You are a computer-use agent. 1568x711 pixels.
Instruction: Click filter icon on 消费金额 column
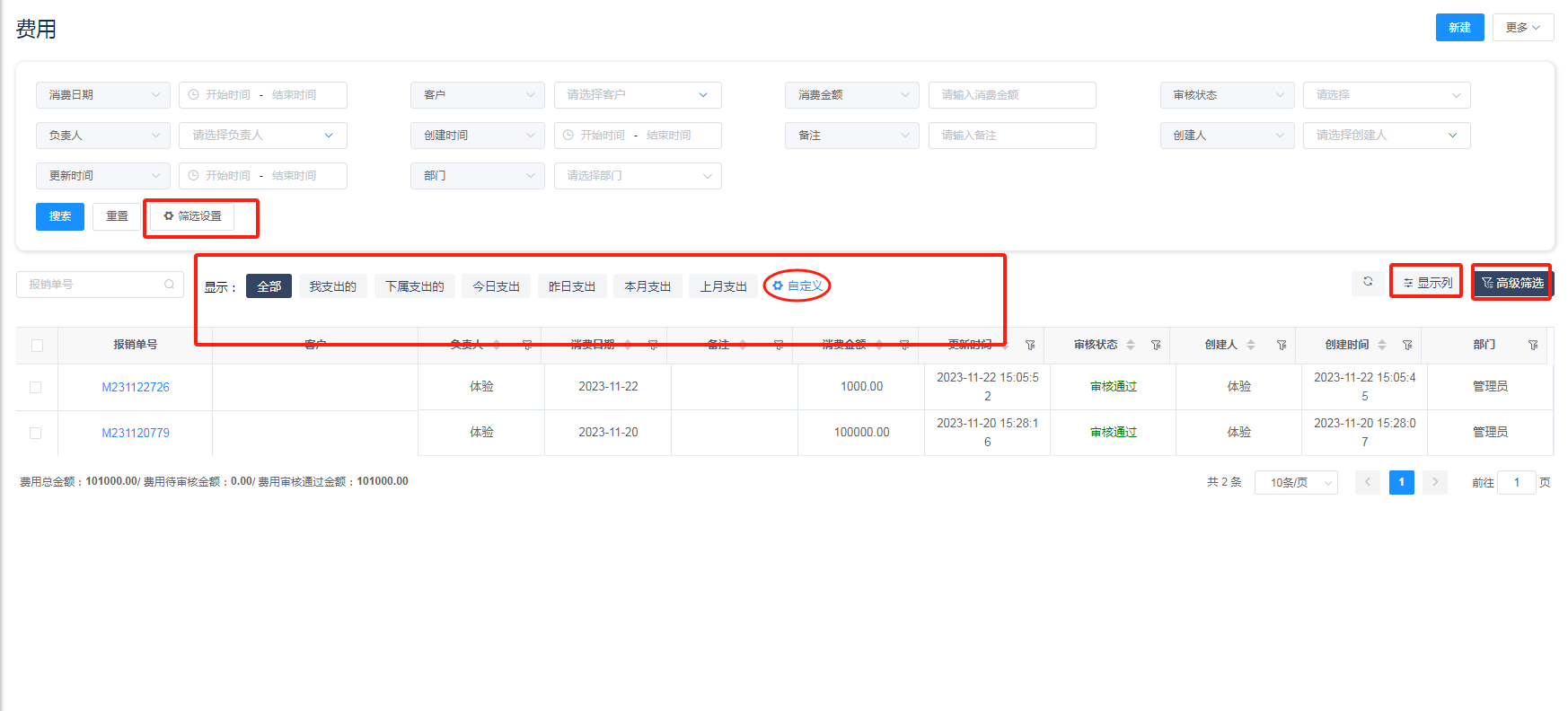click(904, 345)
